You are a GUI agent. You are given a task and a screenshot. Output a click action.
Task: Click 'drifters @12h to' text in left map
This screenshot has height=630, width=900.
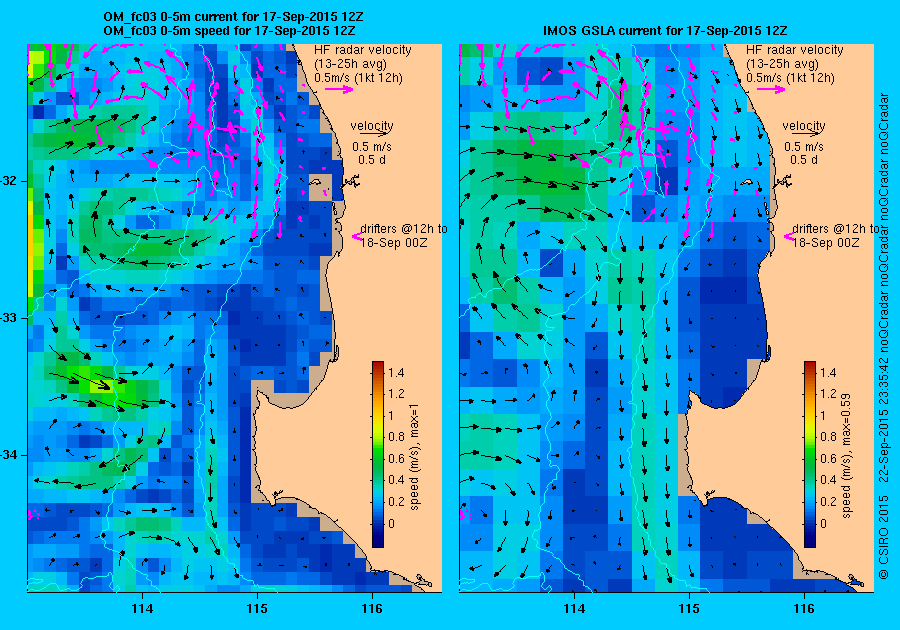pyautogui.click(x=404, y=228)
